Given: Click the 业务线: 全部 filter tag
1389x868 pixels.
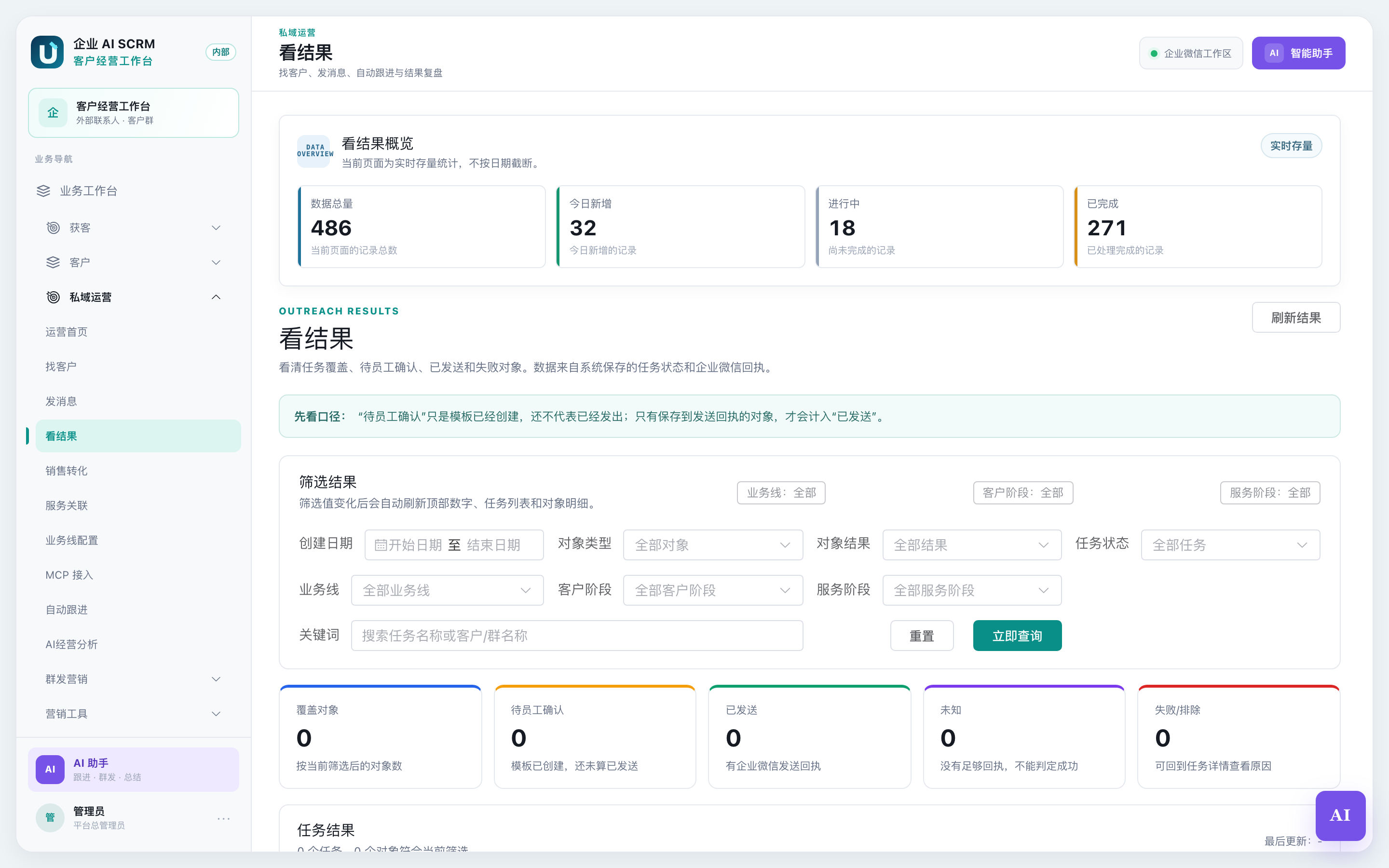Looking at the screenshot, I should [x=781, y=492].
